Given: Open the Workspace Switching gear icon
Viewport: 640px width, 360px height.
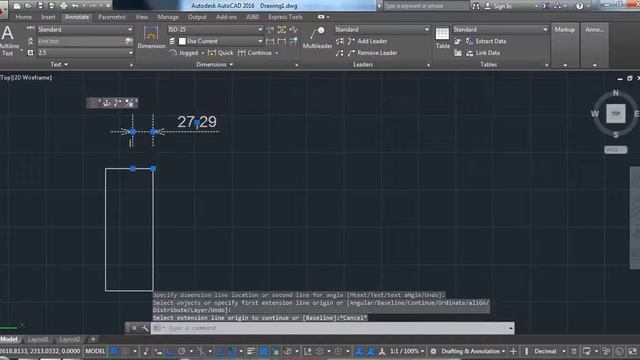Looking at the screenshot, I should 433,351.
